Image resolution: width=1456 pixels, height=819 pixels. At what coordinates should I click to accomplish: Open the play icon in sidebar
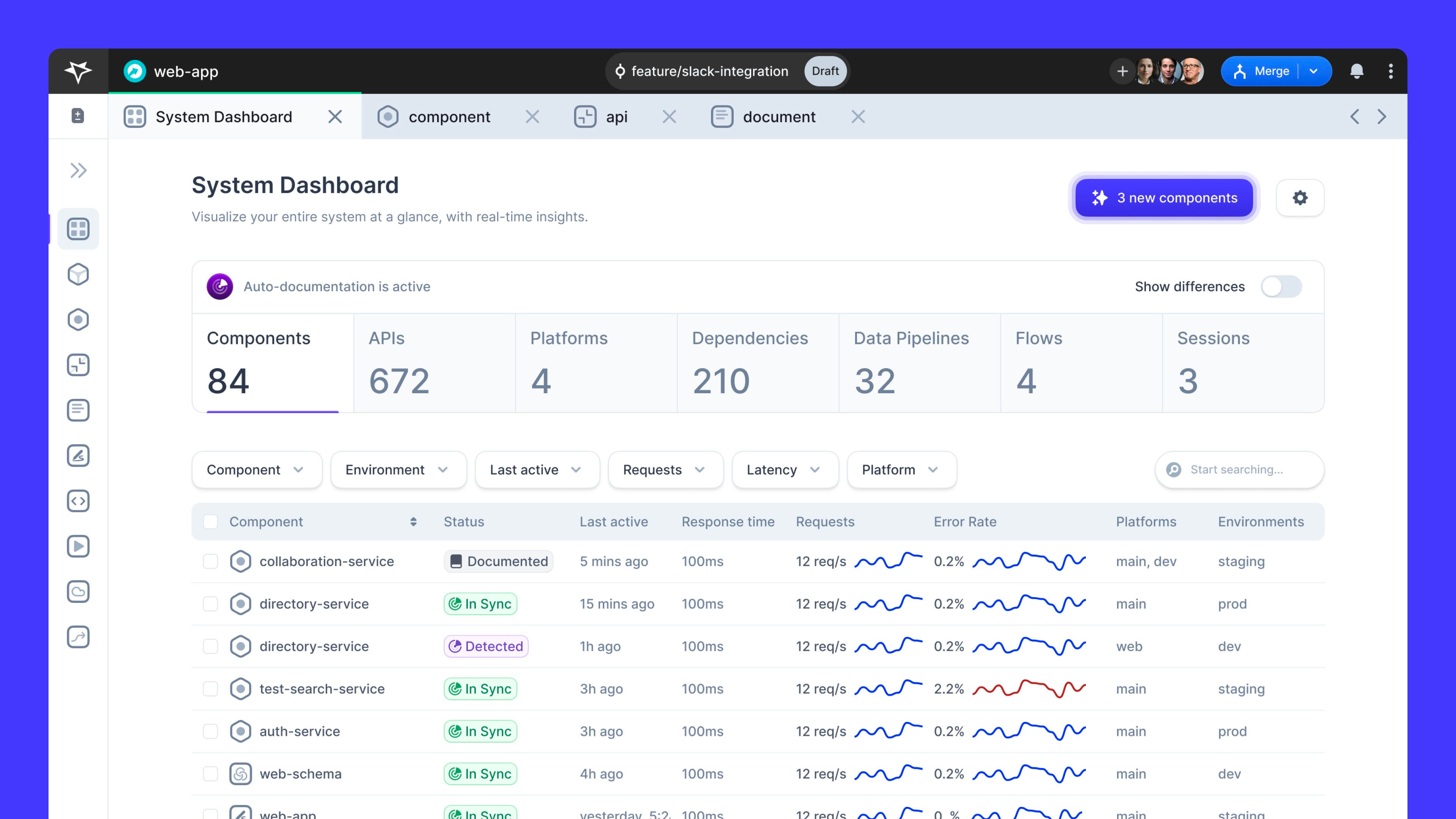[78, 546]
